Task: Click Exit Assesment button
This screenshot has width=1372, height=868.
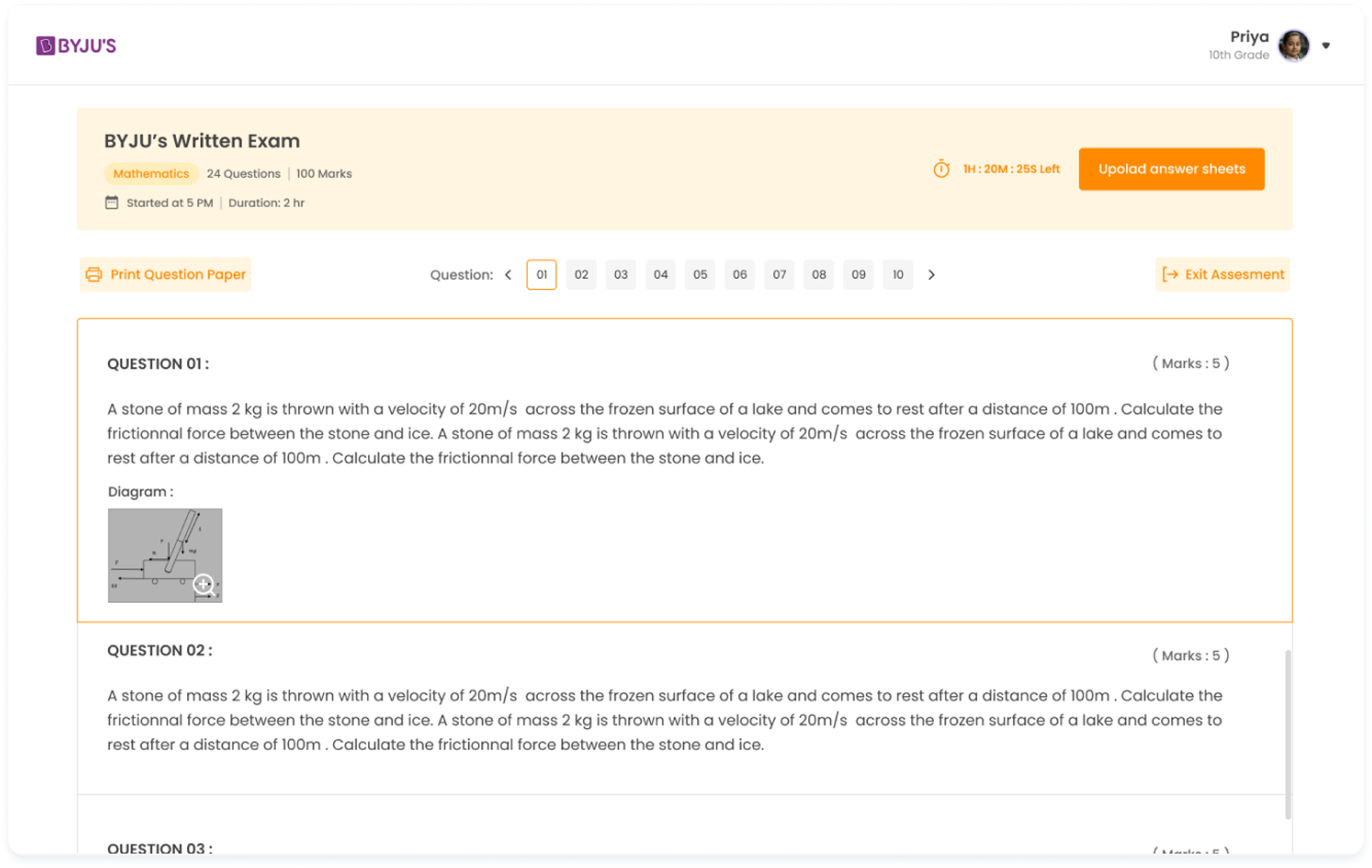Action: [x=1222, y=274]
